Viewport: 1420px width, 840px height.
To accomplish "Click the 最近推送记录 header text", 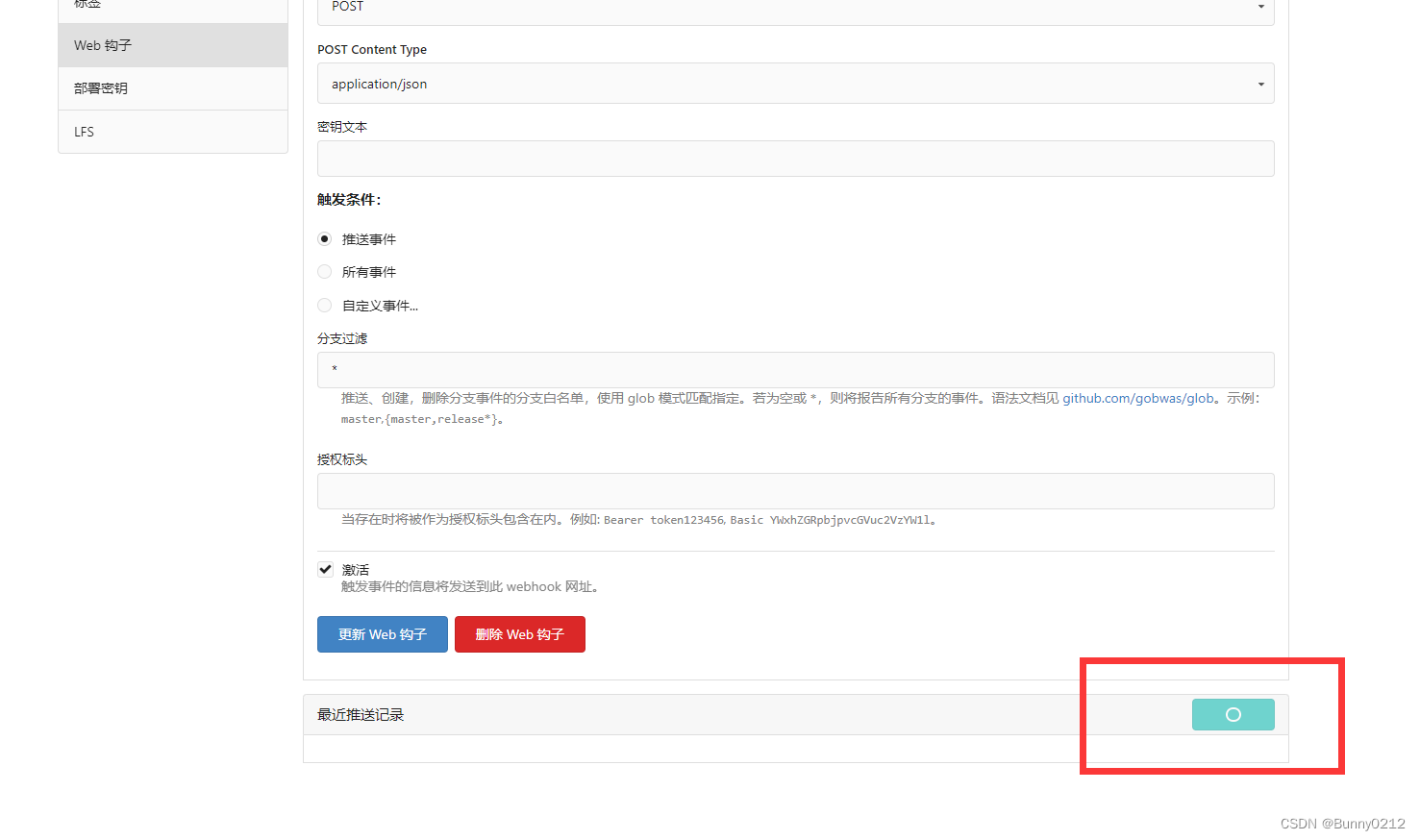I will (x=361, y=715).
